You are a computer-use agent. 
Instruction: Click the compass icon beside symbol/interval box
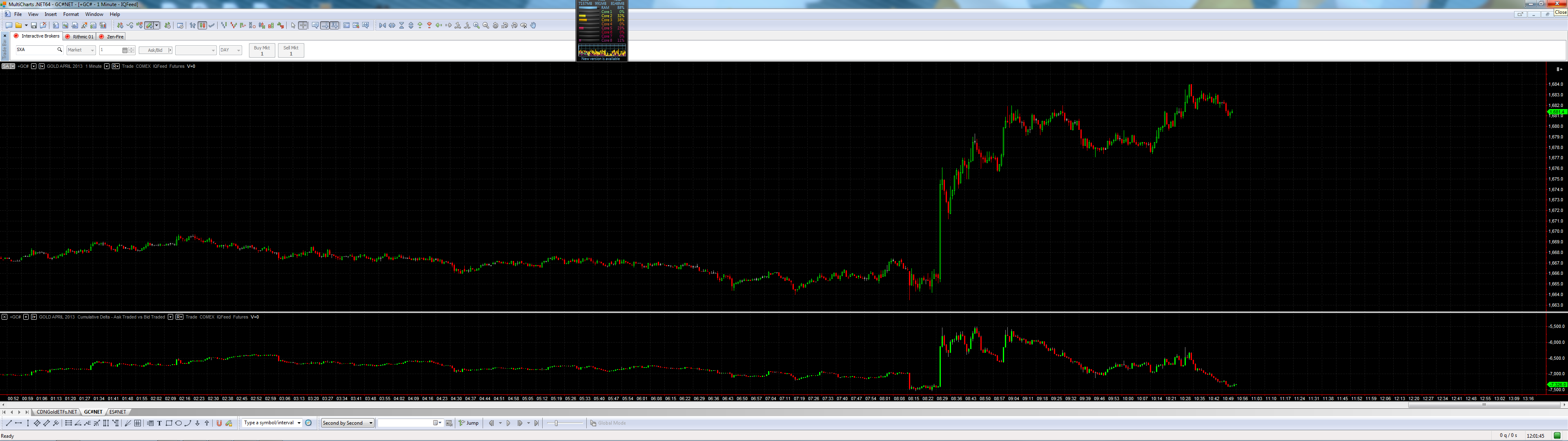coord(309,423)
